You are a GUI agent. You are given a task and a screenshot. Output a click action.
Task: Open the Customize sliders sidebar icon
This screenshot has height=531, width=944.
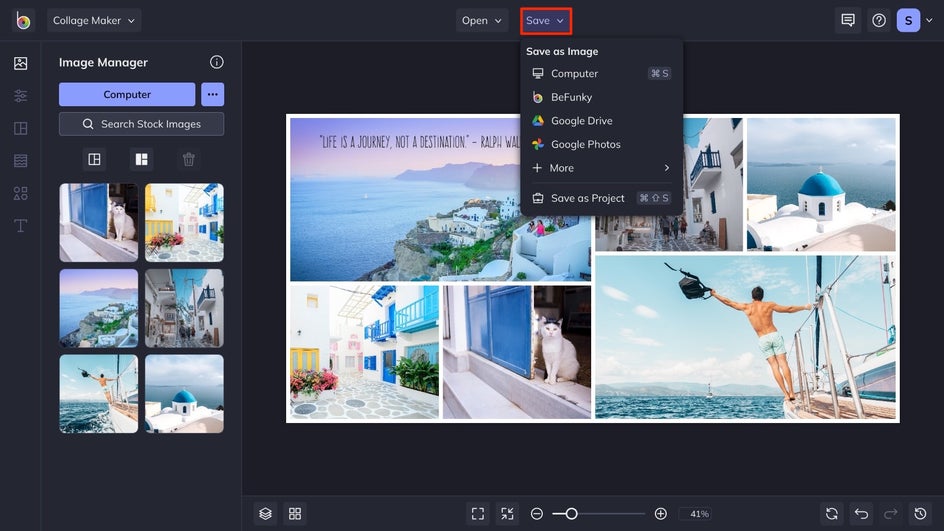(x=20, y=96)
